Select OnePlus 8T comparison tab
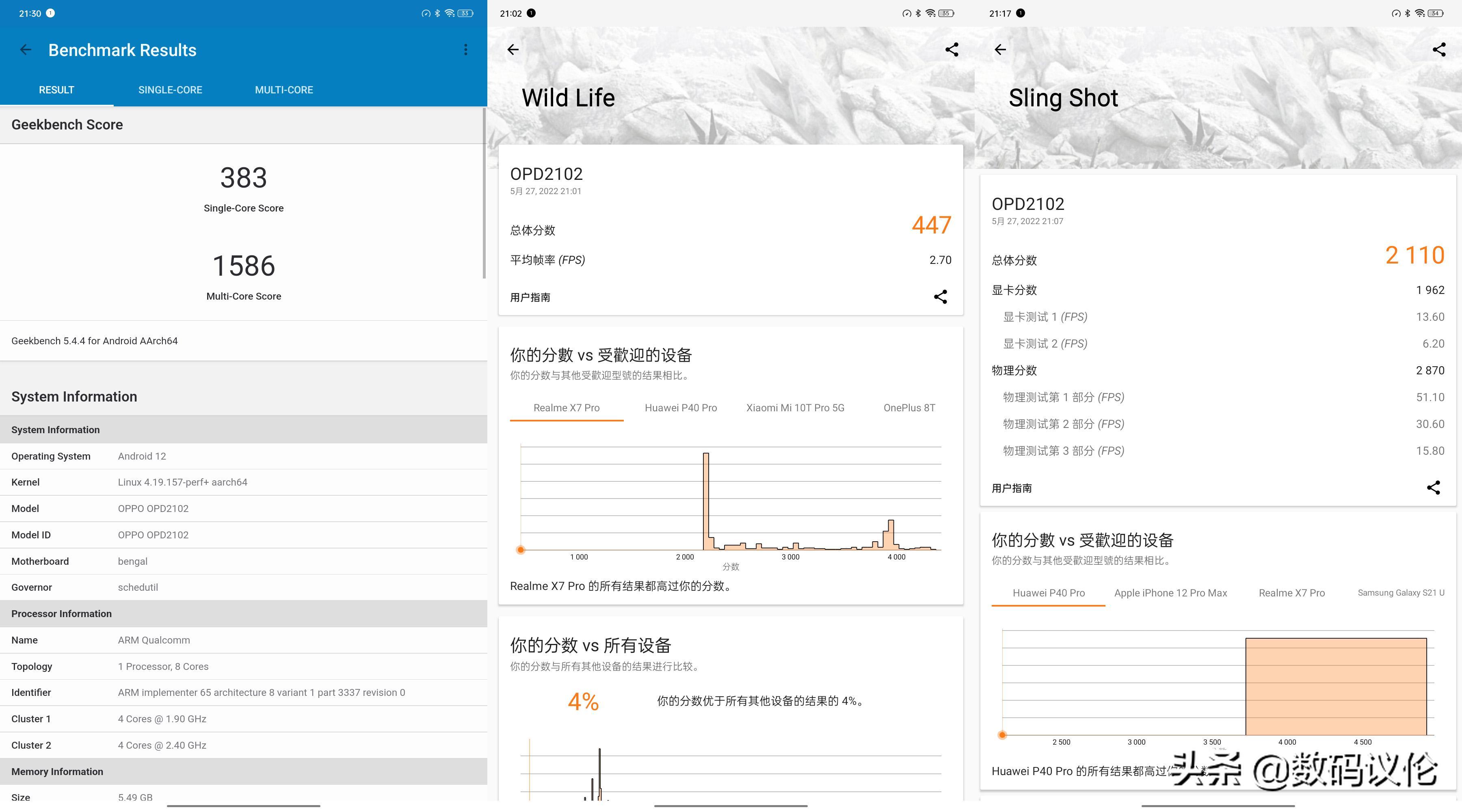1462x812 pixels. (x=909, y=407)
